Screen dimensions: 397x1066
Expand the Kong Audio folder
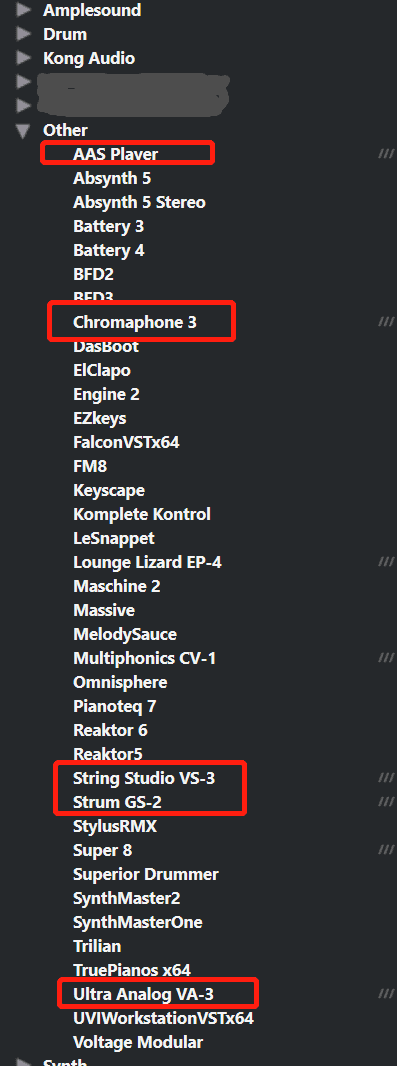tap(24, 58)
